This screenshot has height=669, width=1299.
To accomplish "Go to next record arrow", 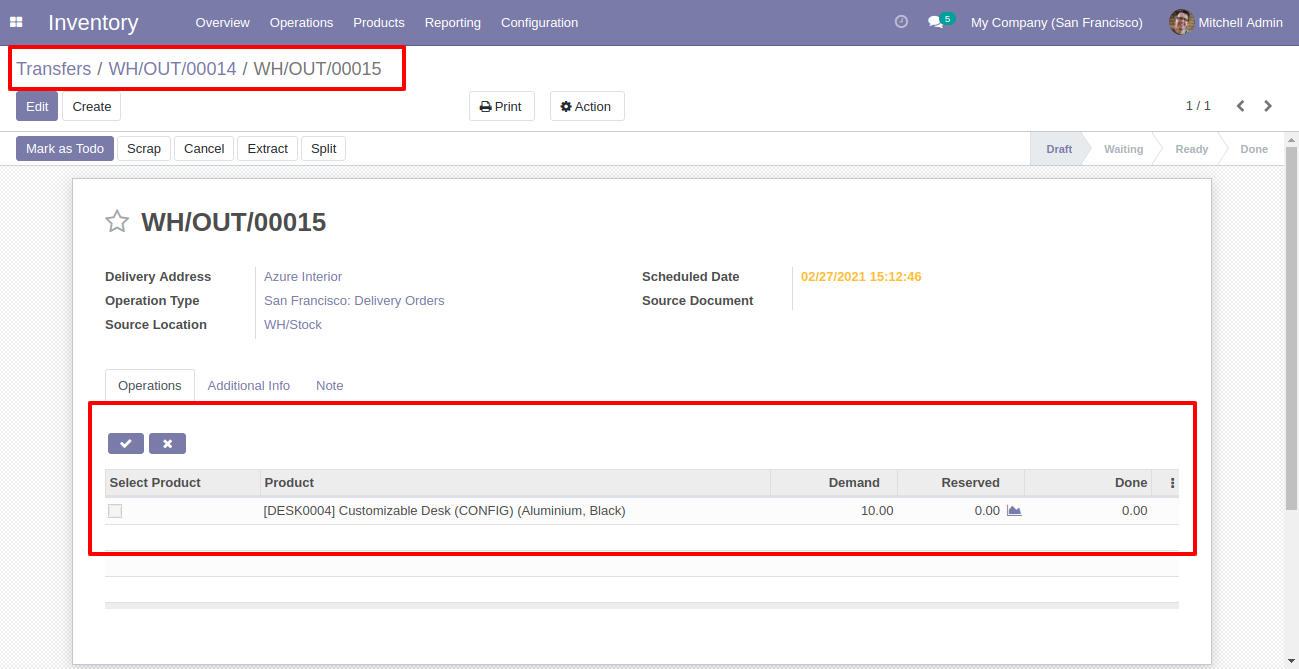I will point(1268,106).
